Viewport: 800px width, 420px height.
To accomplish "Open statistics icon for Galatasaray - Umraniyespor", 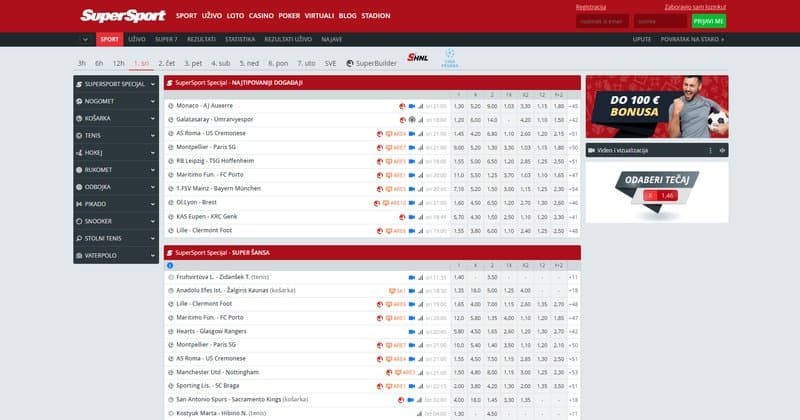I will tap(420, 120).
